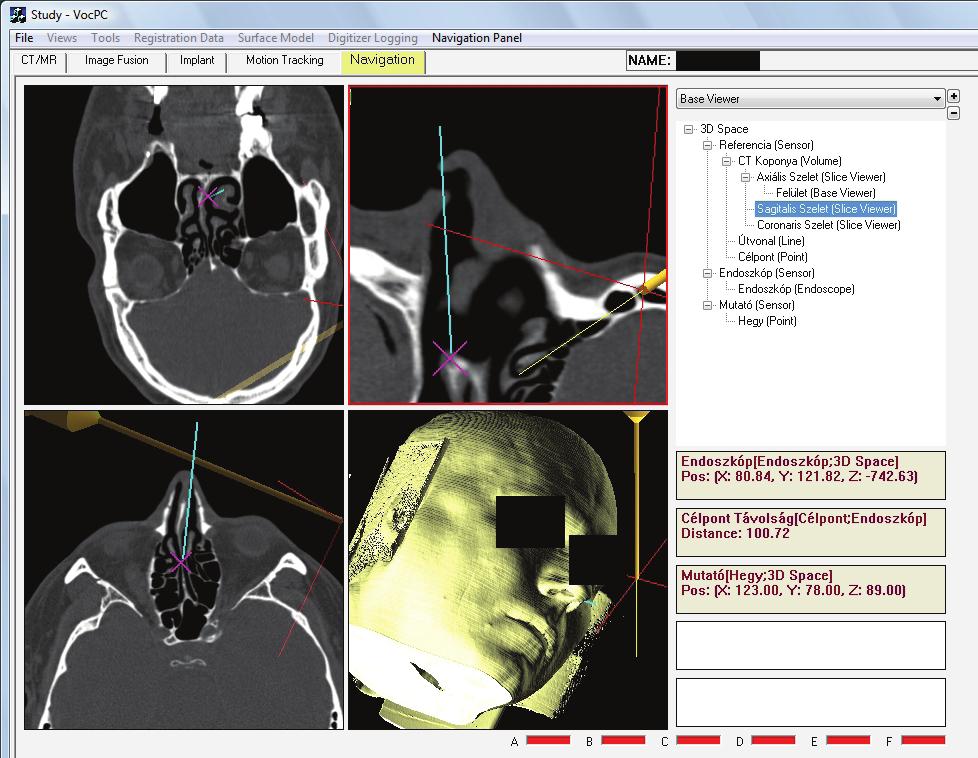Screen dimensions: 978x758
Task: Switch to the CT/MR tab
Action: click(39, 61)
